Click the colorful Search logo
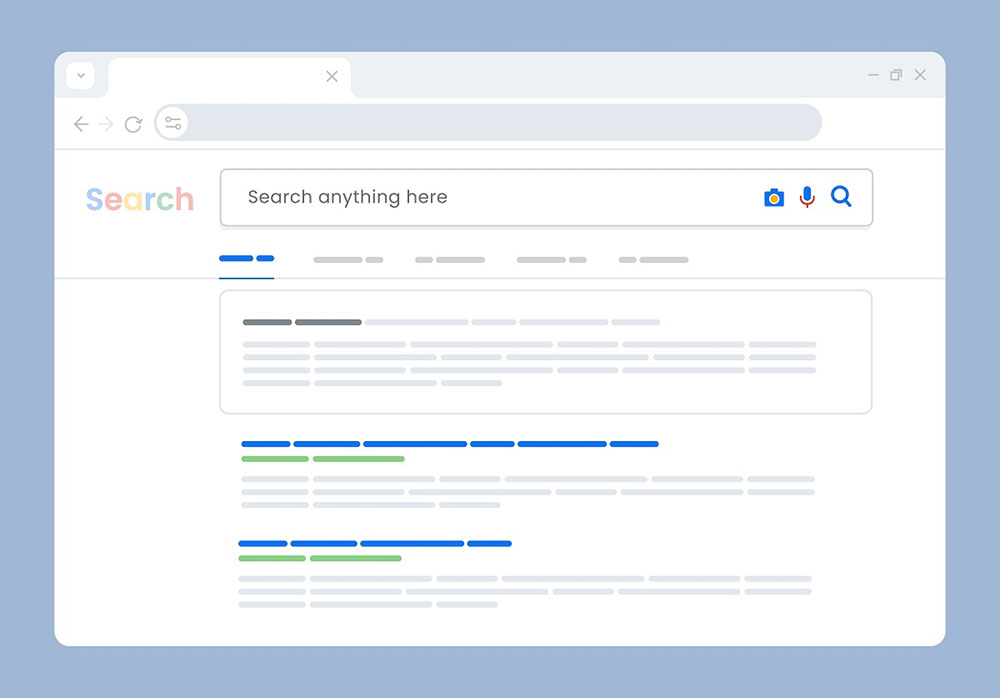 point(139,199)
